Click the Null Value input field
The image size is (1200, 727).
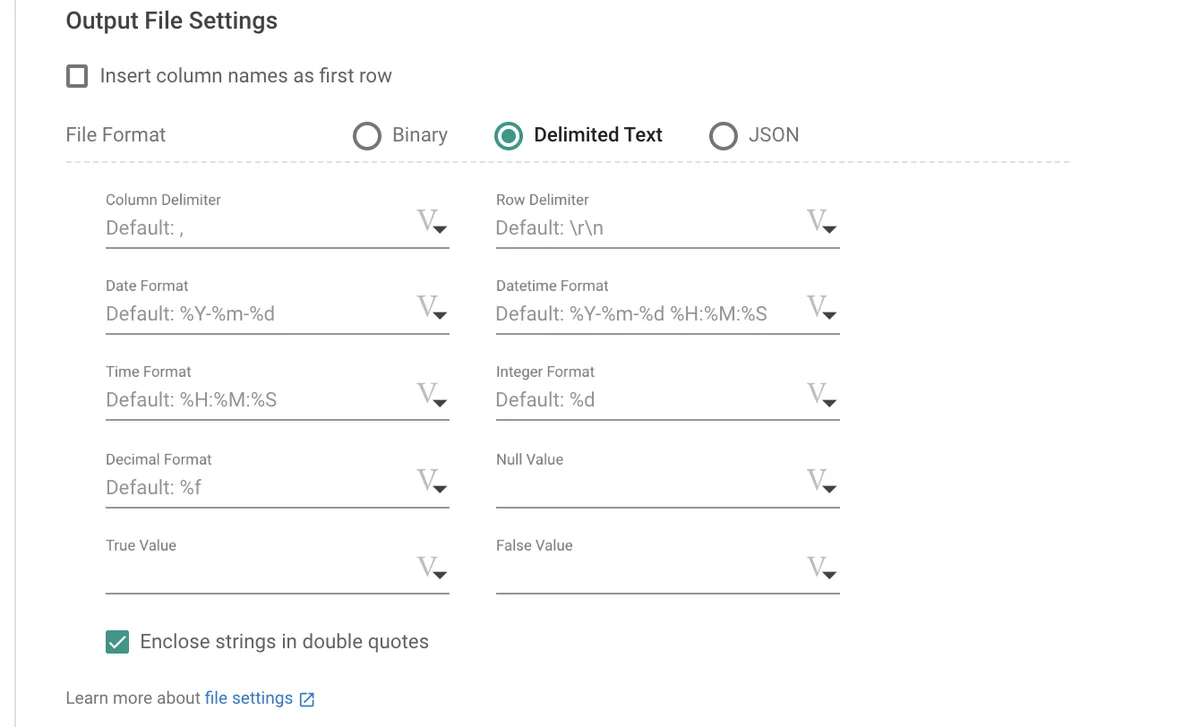click(x=645, y=487)
